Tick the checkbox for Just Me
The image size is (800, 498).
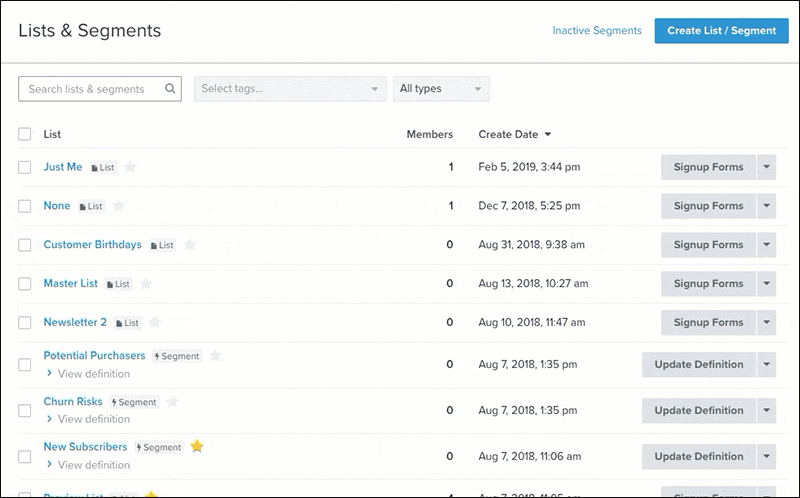[25, 168]
